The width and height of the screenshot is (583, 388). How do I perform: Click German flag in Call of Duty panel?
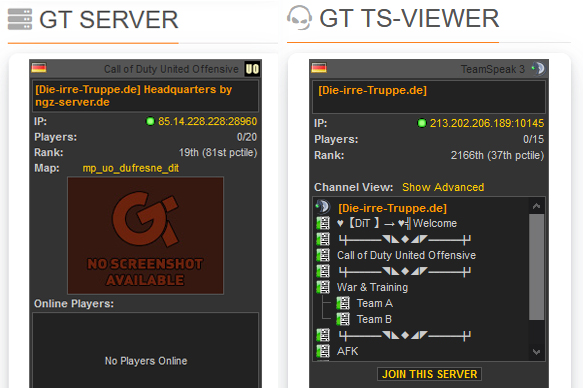[x=39, y=68]
